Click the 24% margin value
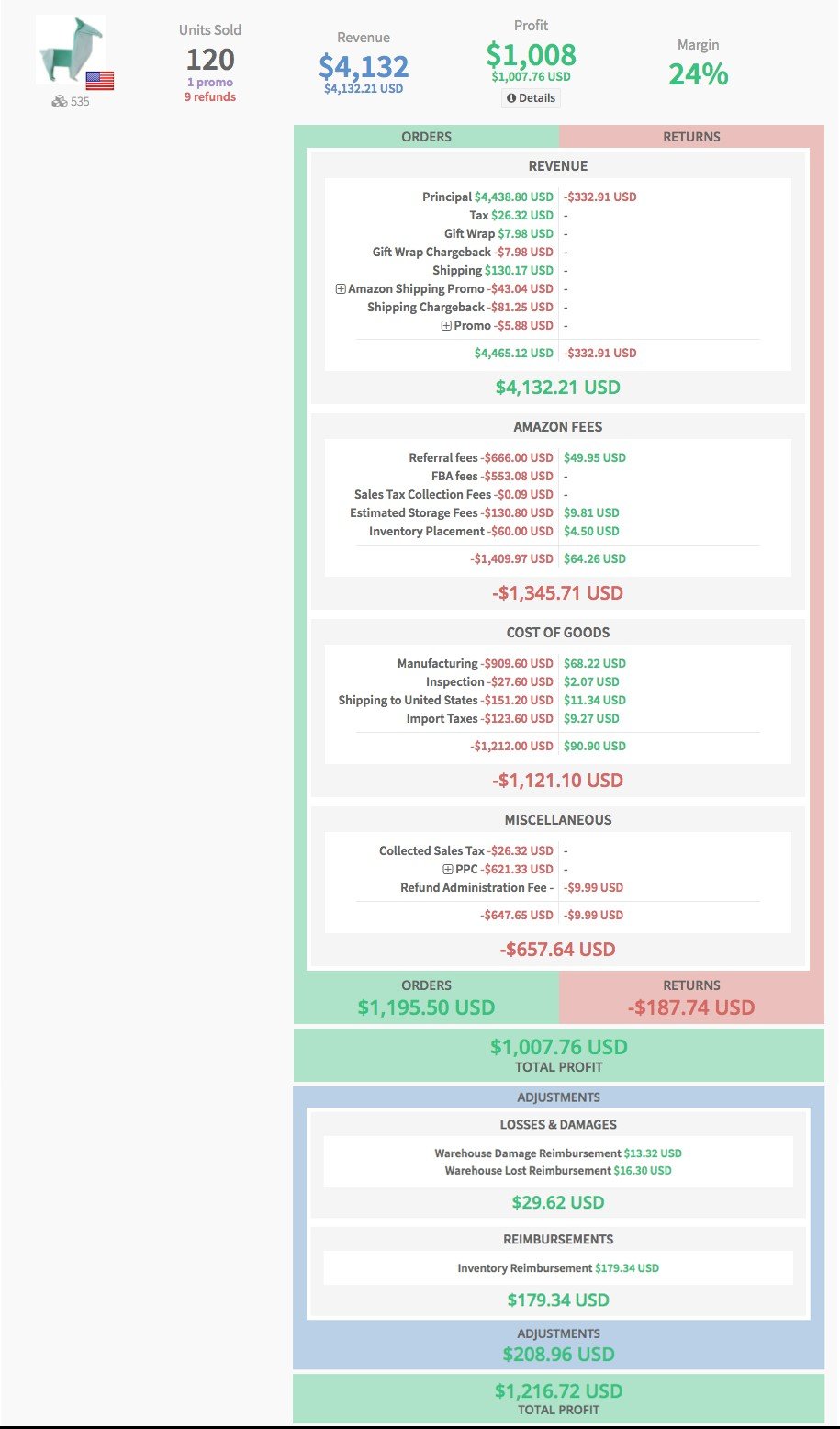 coord(699,73)
